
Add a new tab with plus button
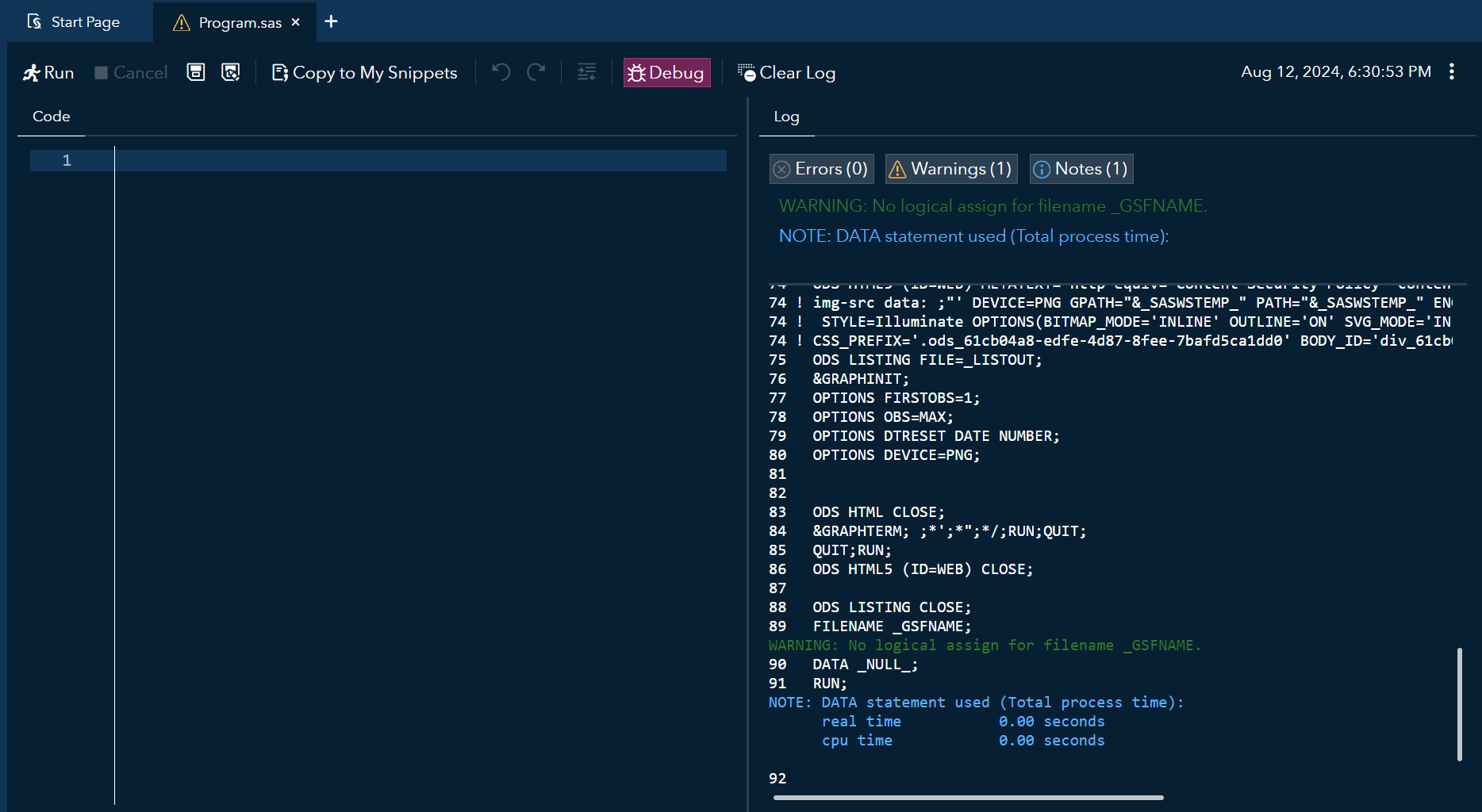pyautogui.click(x=332, y=22)
